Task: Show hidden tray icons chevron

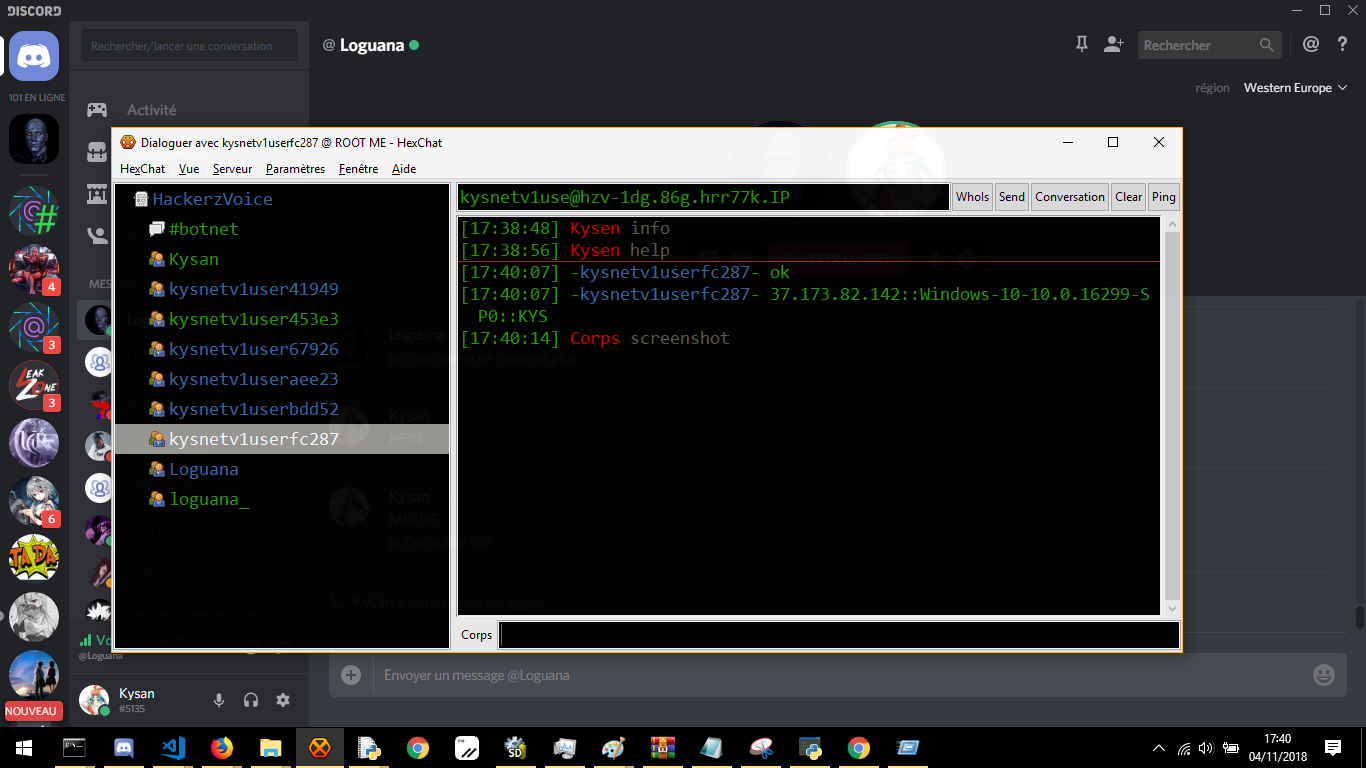Action: pos(1159,748)
